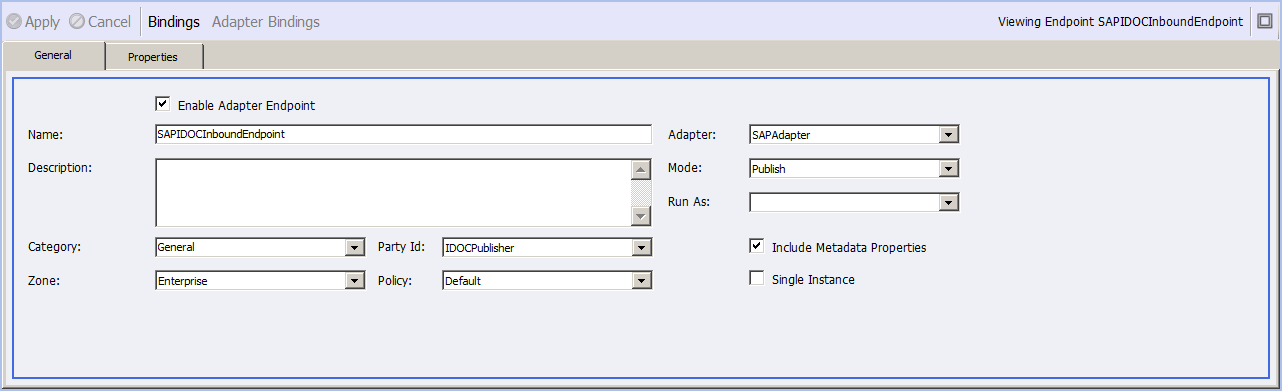Switch to the Properties tab

[154, 57]
